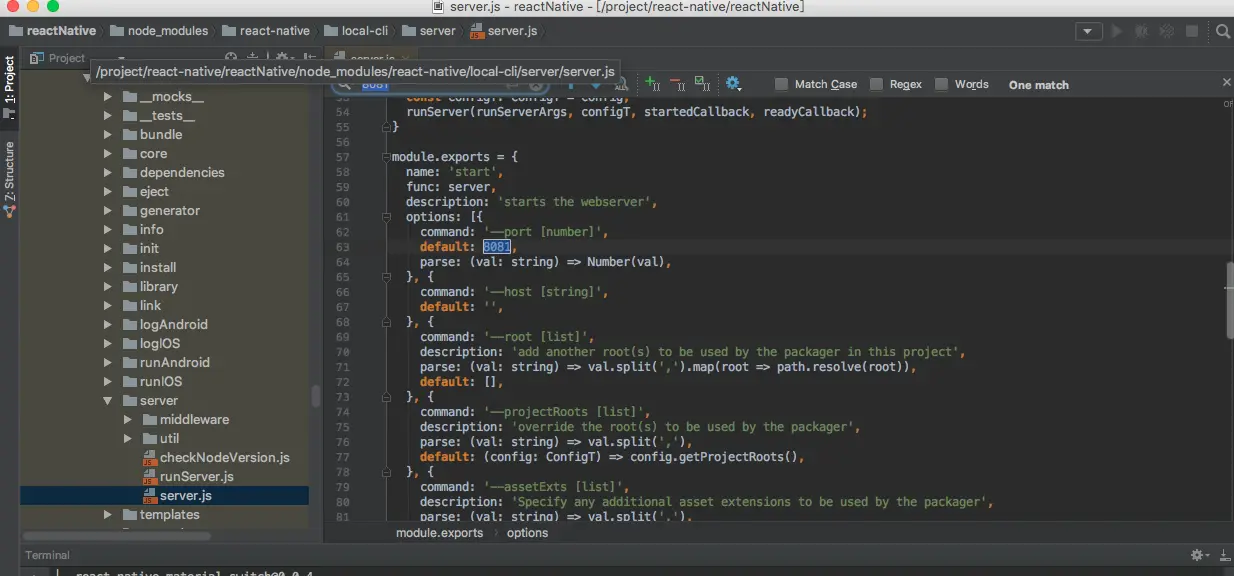This screenshot has height=576, width=1234.
Task: Enable the Words checkbox
Action: 942,85
